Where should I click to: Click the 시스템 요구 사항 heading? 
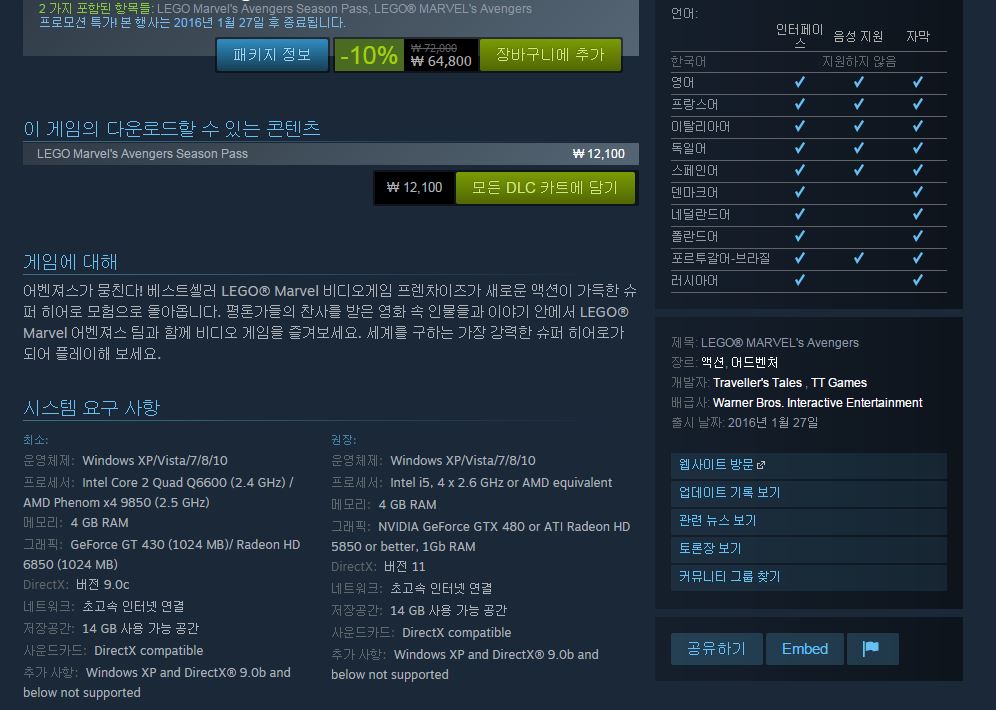click(91, 407)
